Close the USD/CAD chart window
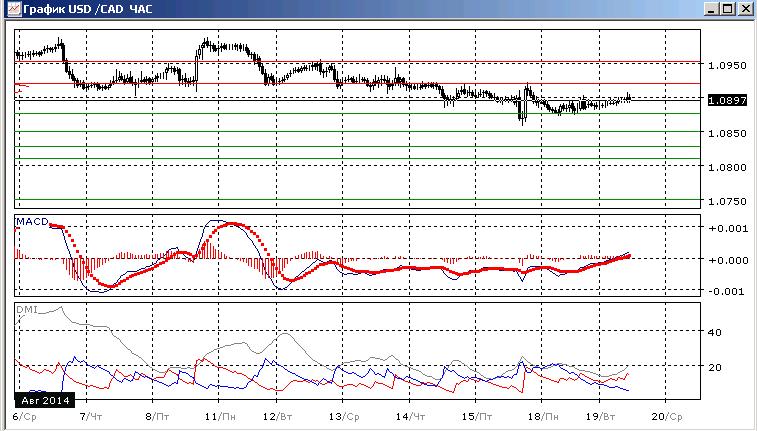 (745, 9)
